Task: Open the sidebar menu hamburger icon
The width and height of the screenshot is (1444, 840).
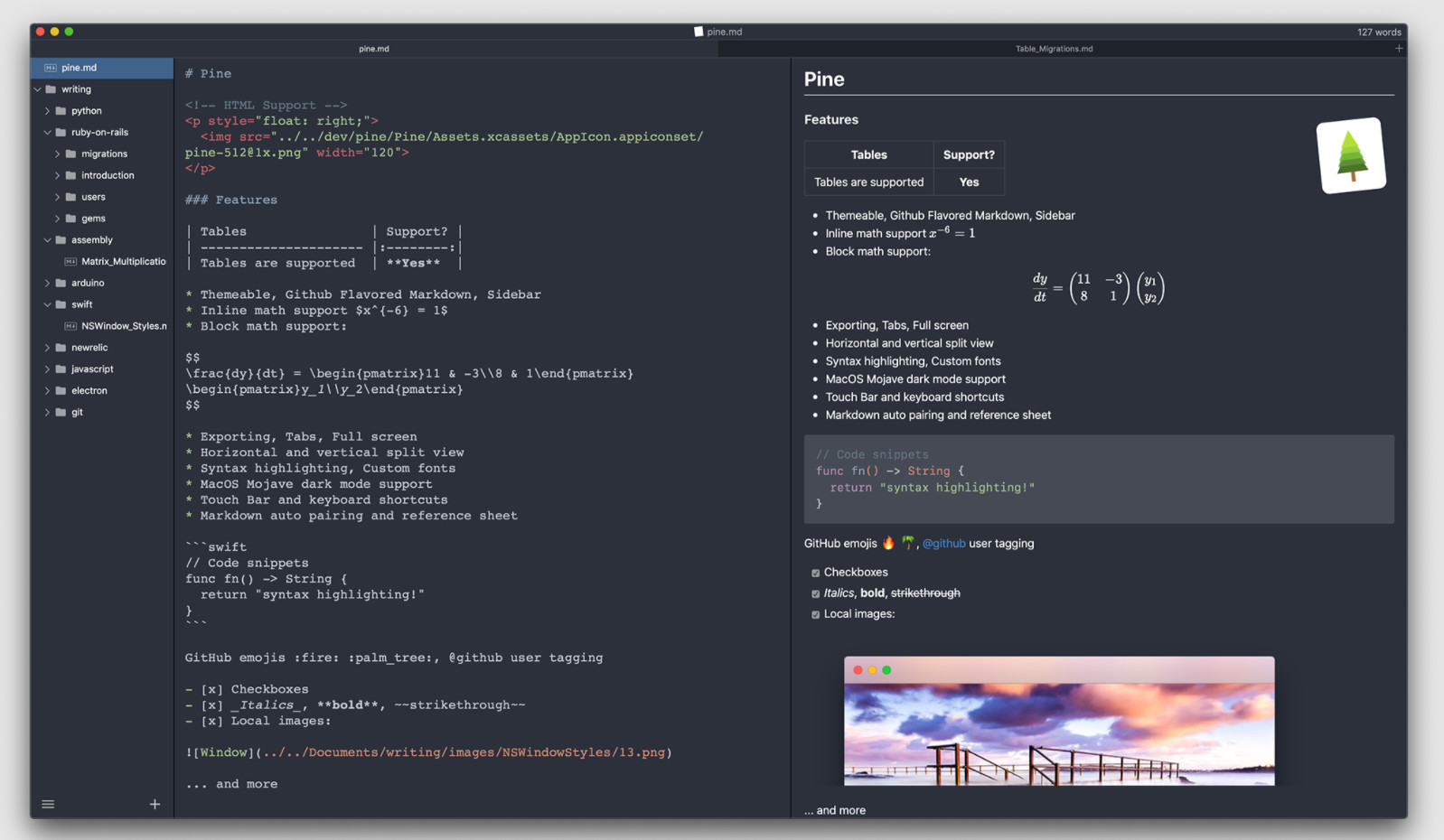Action: pos(48,804)
